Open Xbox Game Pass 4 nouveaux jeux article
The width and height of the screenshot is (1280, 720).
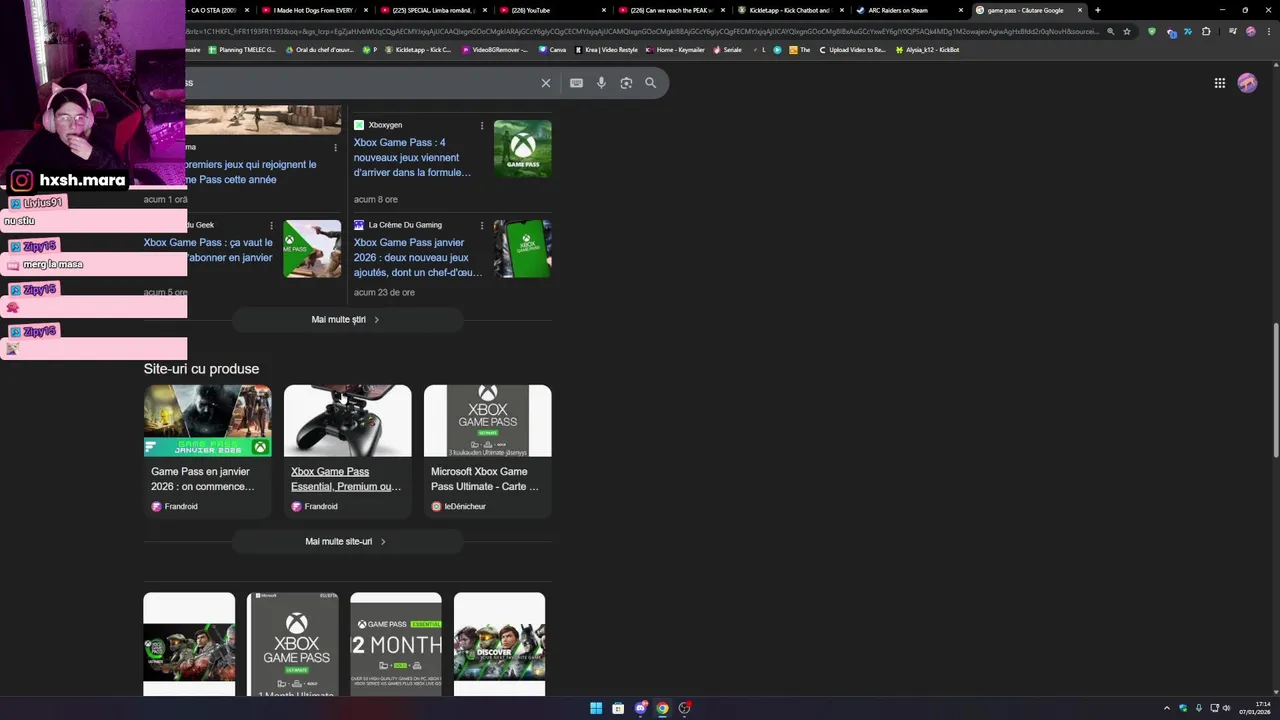(413, 157)
